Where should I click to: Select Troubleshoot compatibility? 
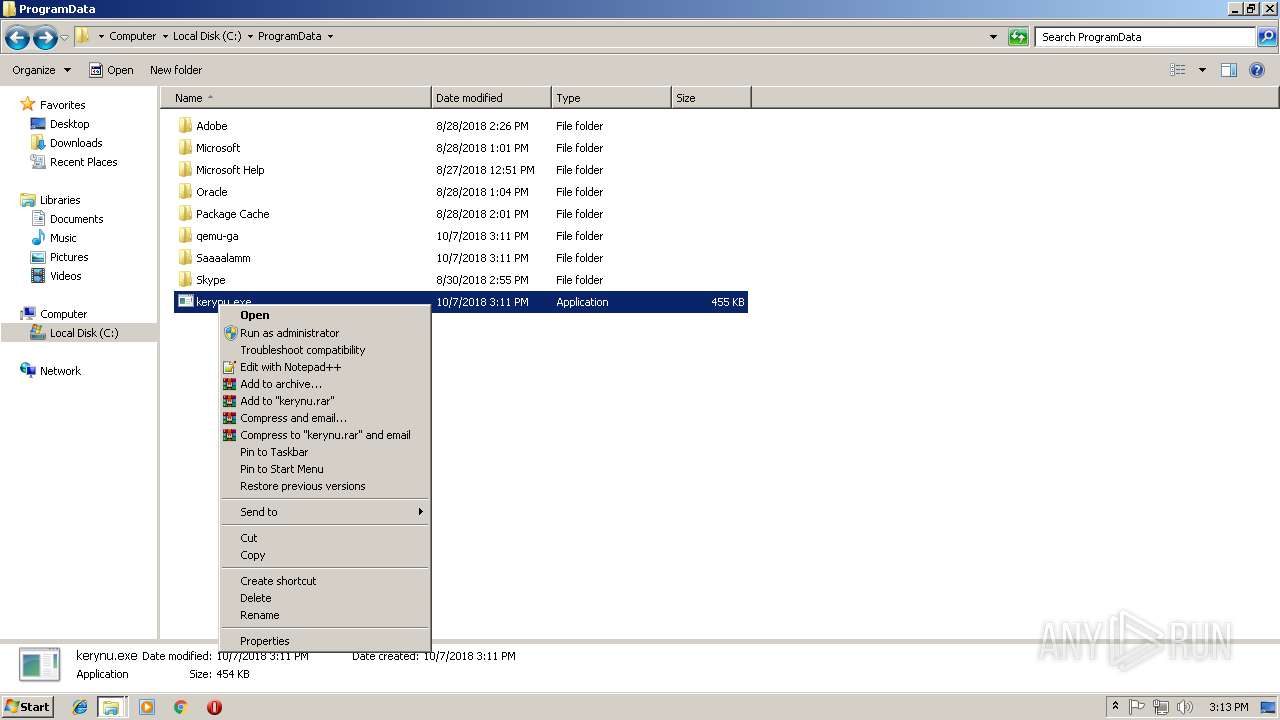point(325,350)
